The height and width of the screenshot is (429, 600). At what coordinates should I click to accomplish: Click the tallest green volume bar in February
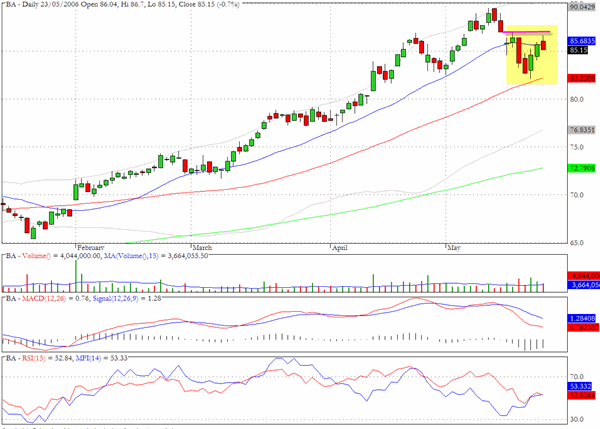coord(76,276)
